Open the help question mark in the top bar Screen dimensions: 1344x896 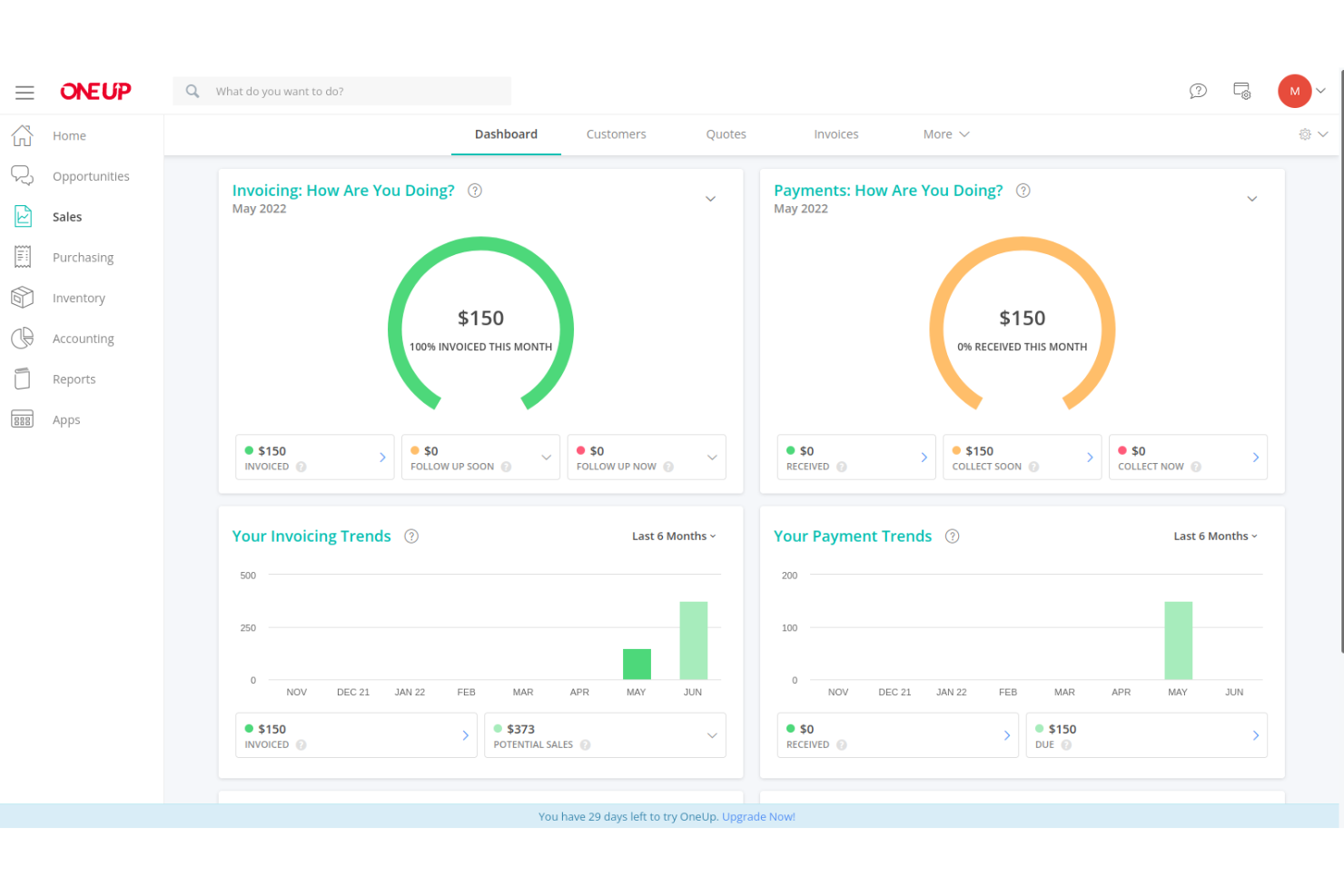[x=1198, y=91]
